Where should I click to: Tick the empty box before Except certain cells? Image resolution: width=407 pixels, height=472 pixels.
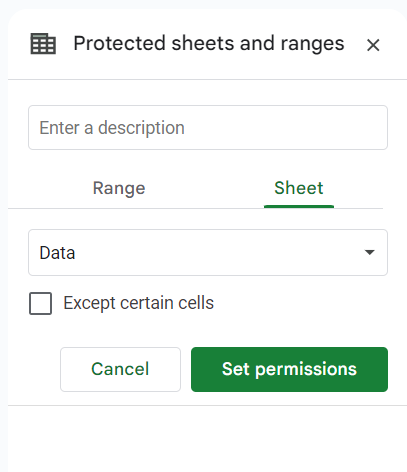(x=40, y=303)
